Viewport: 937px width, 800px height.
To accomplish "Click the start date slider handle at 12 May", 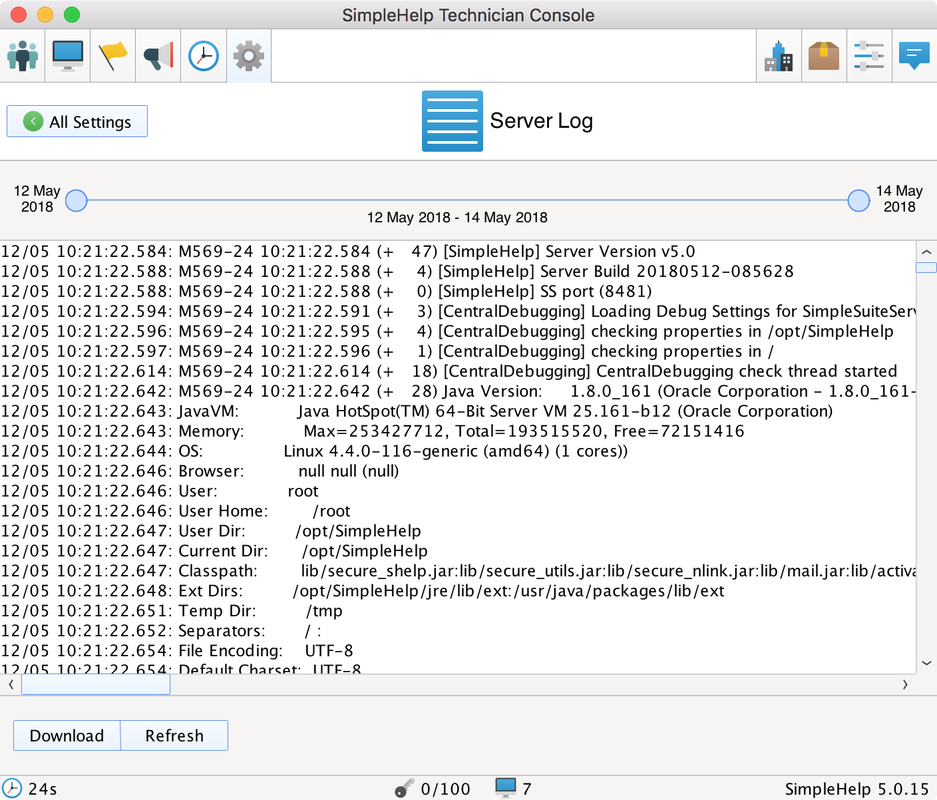I will click(x=76, y=200).
